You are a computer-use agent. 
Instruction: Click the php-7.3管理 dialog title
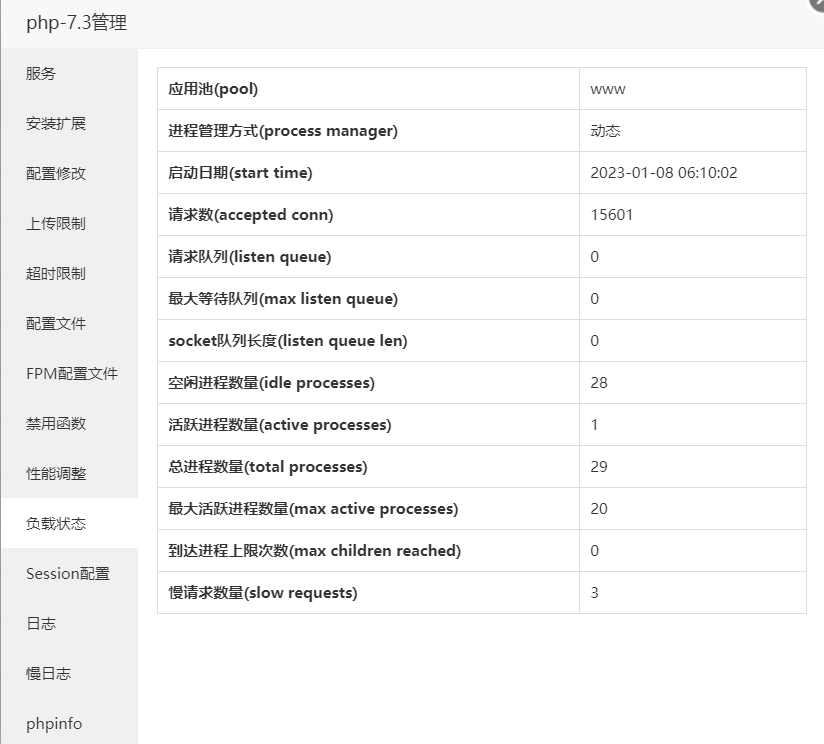pos(77,23)
